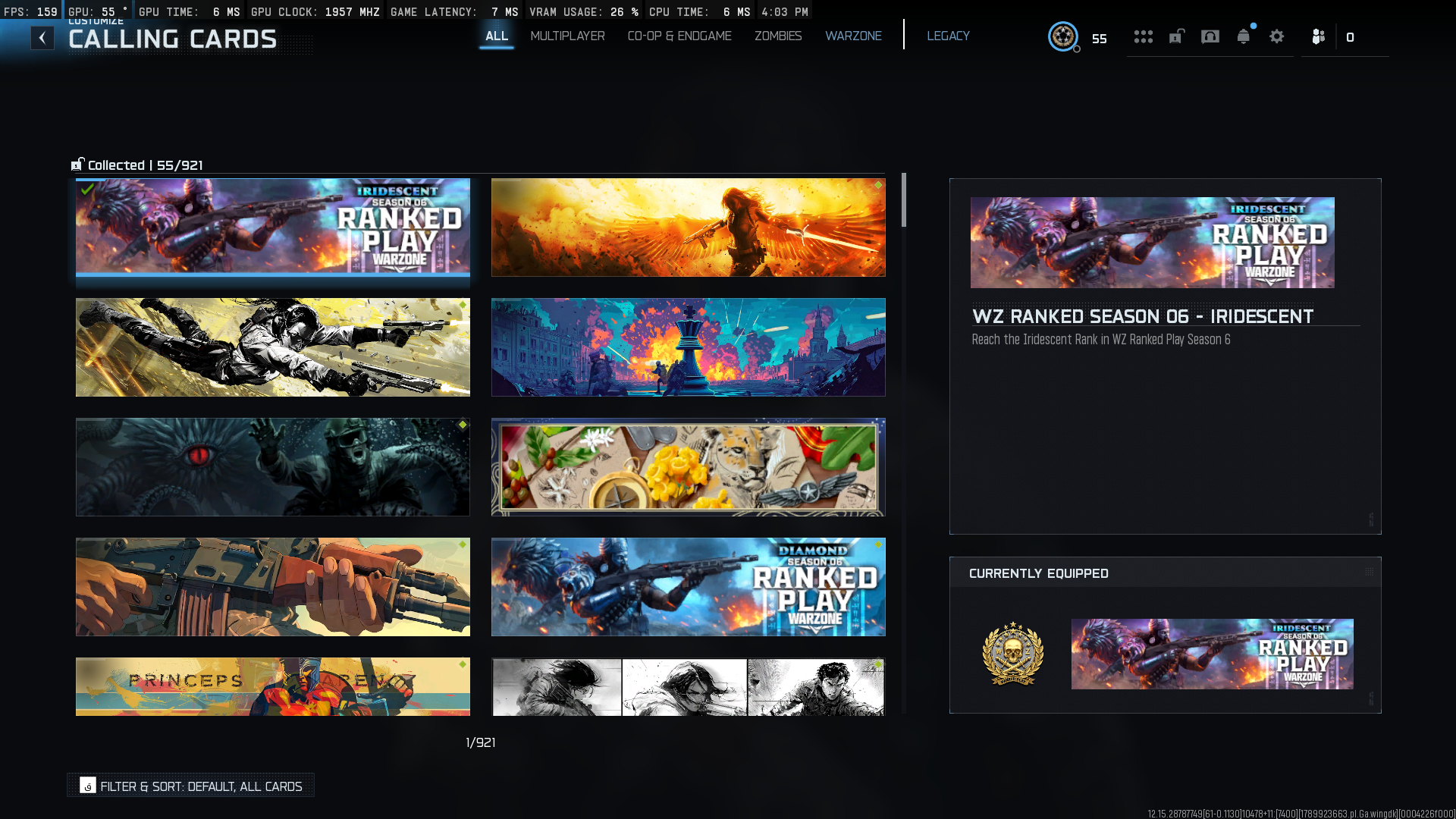Open the six-dot grid menu icon
The width and height of the screenshot is (1456, 819).
tap(1144, 36)
